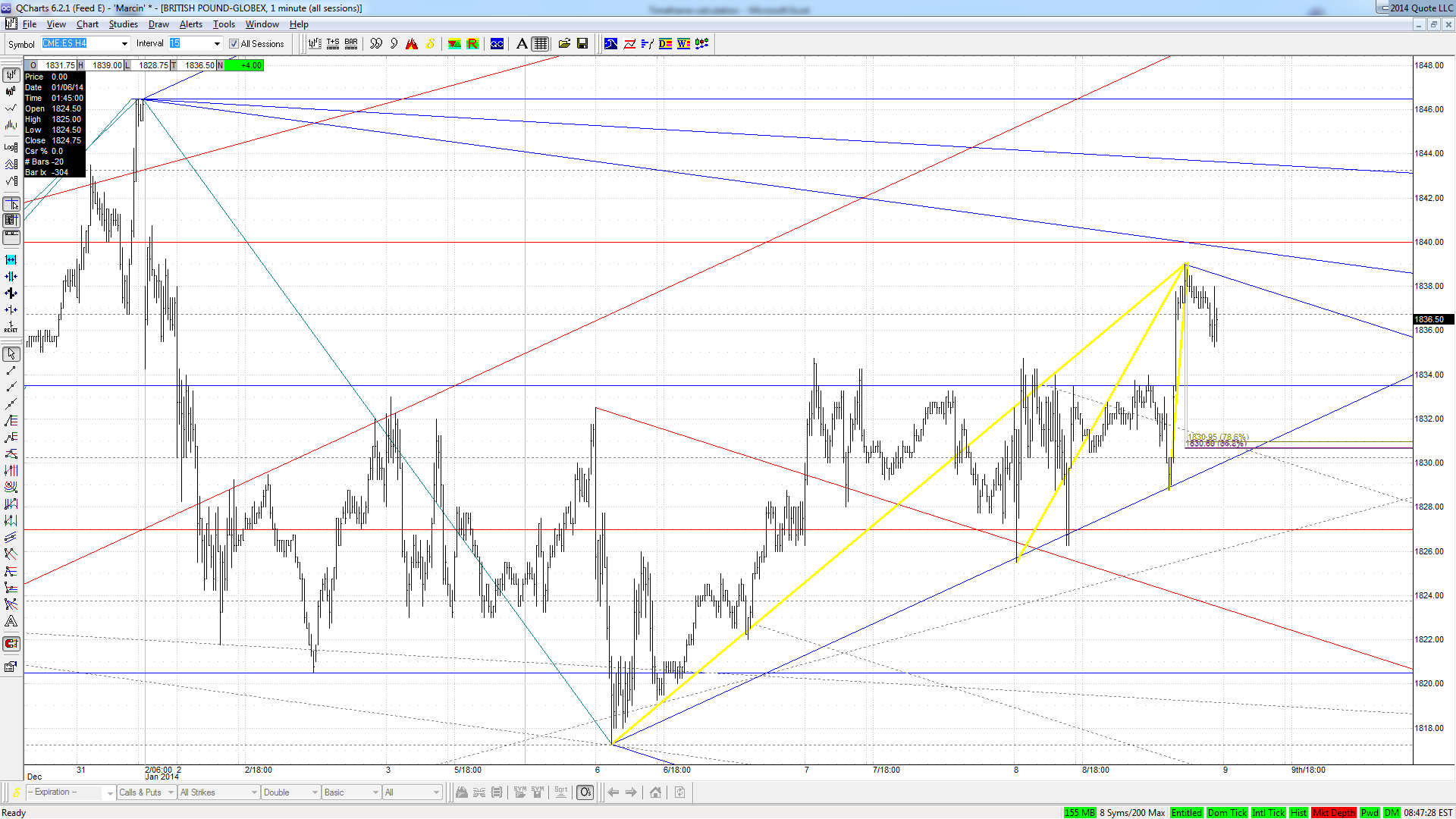Open the Interval dropdown

coord(195,44)
